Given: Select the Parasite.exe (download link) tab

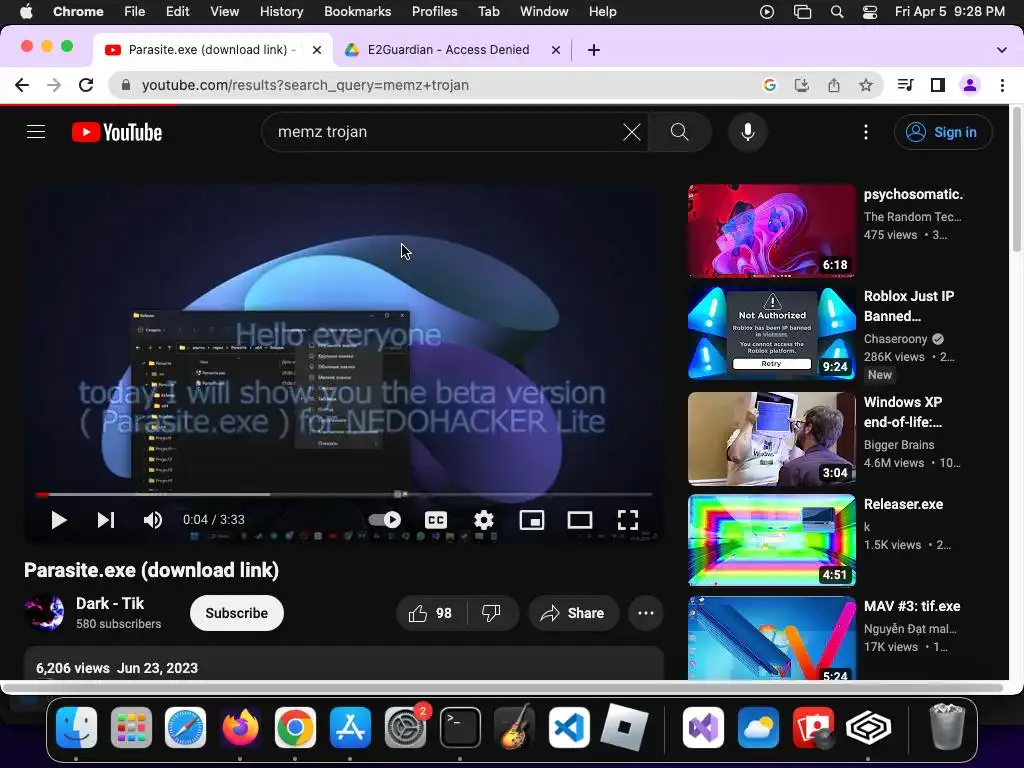Looking at the screenshot, I should coord(213,50).
